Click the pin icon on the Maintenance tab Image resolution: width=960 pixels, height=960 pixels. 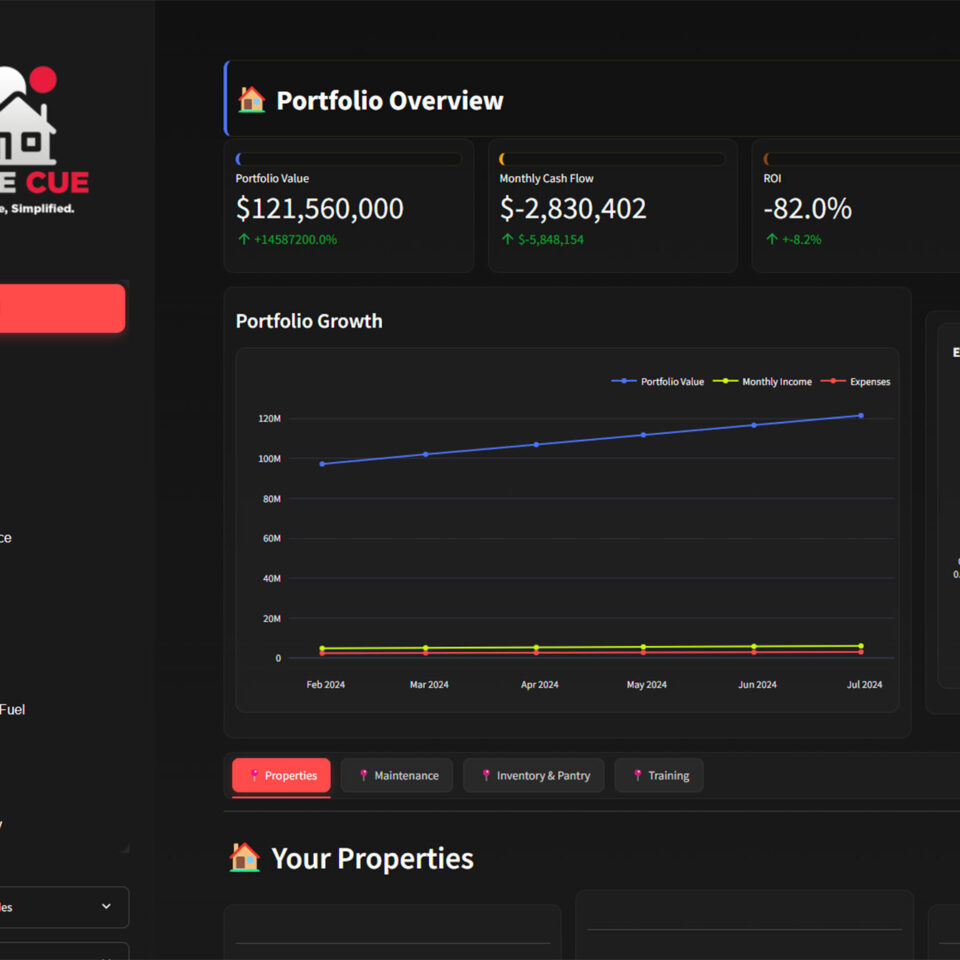363,775
